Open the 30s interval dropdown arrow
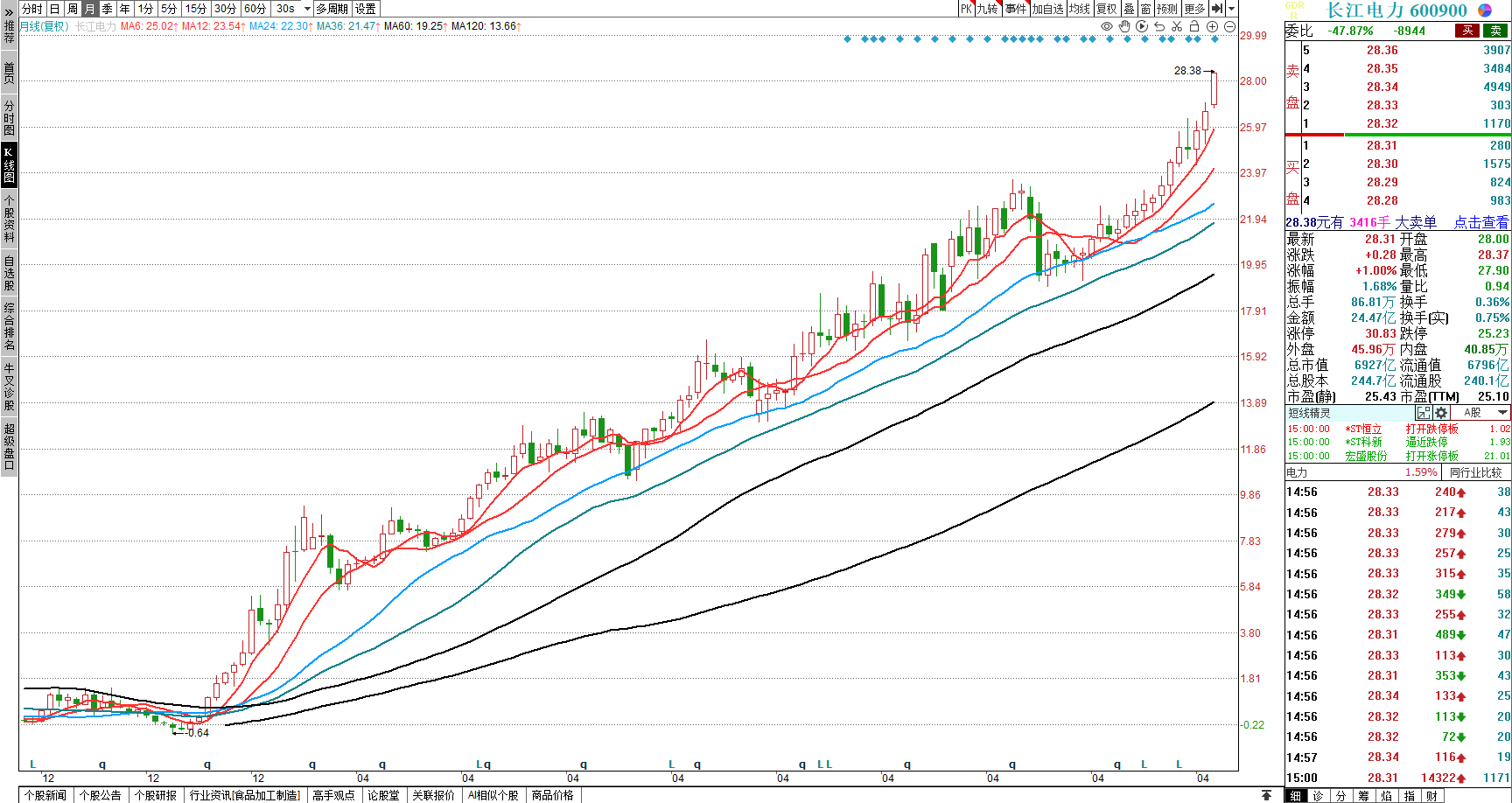The image size is (1512, 803). (307, 9)
